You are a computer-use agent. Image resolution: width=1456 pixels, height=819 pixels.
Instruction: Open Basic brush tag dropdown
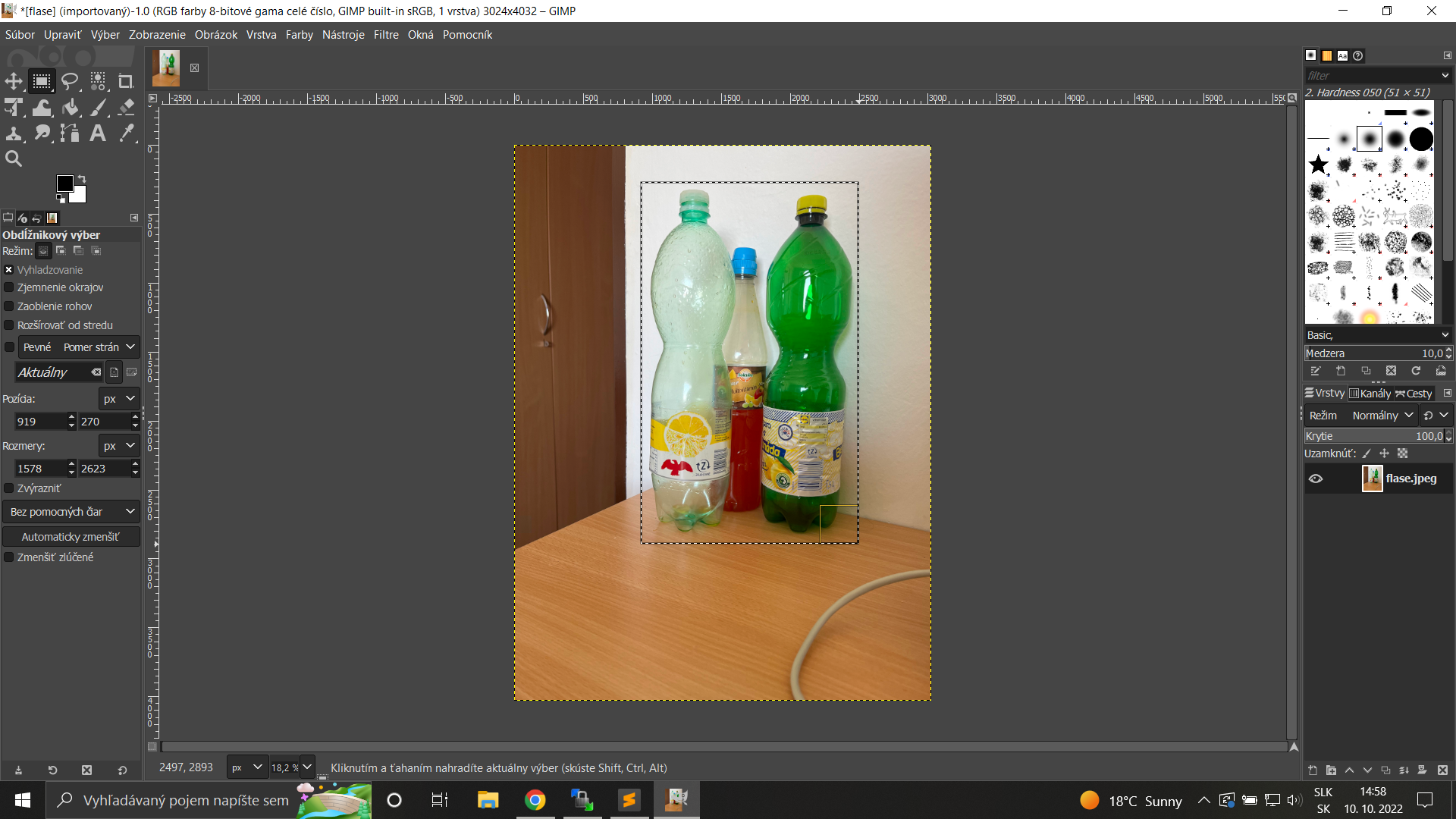tap(1377, 335)
